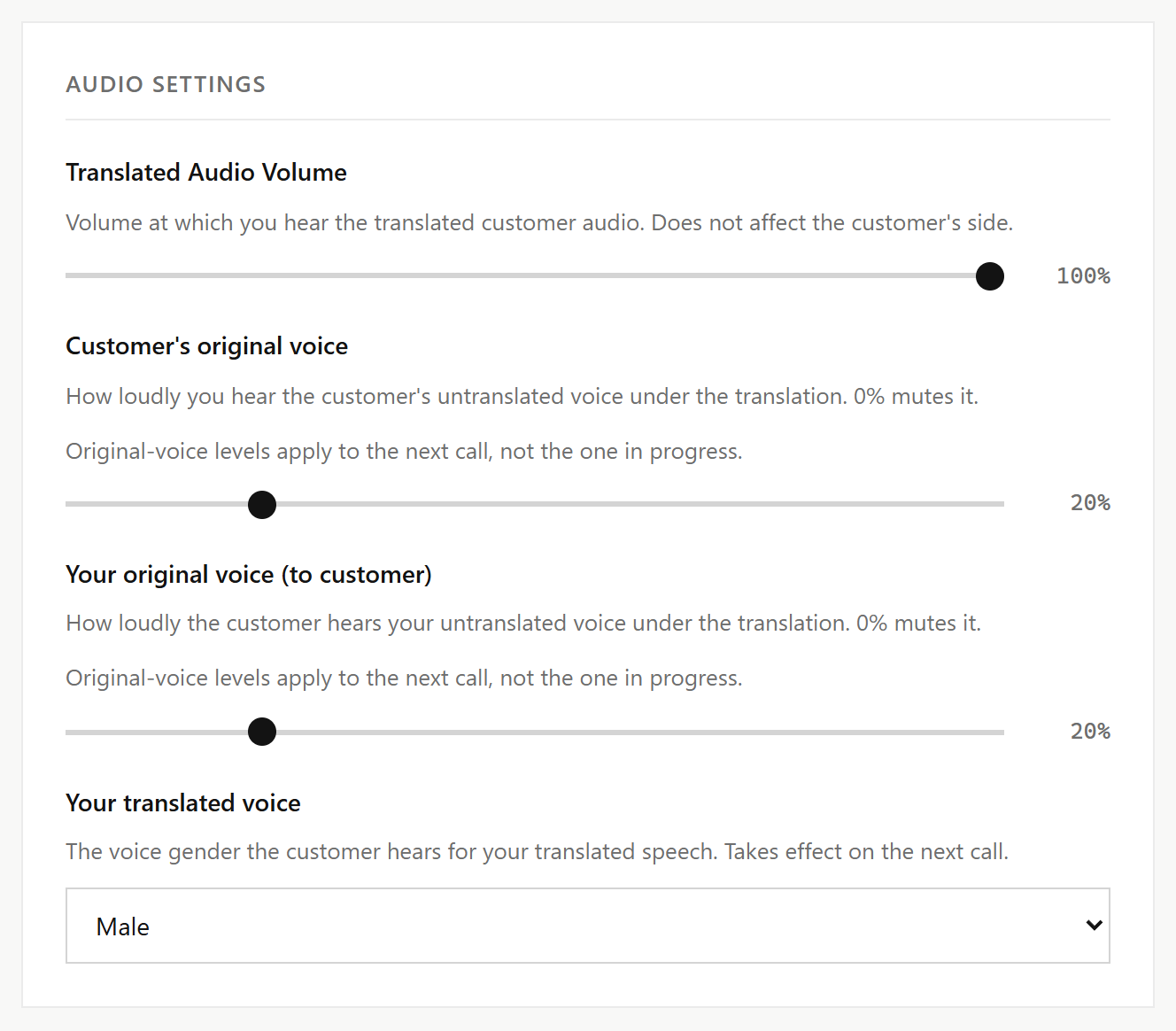Click the Your original voice (to customer) heading

click(249, 574)
